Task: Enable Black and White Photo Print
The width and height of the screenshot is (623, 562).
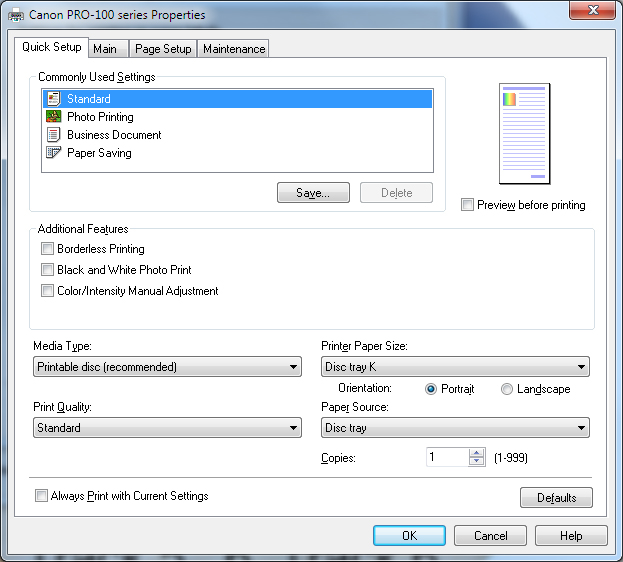Action: pos(47,270)
